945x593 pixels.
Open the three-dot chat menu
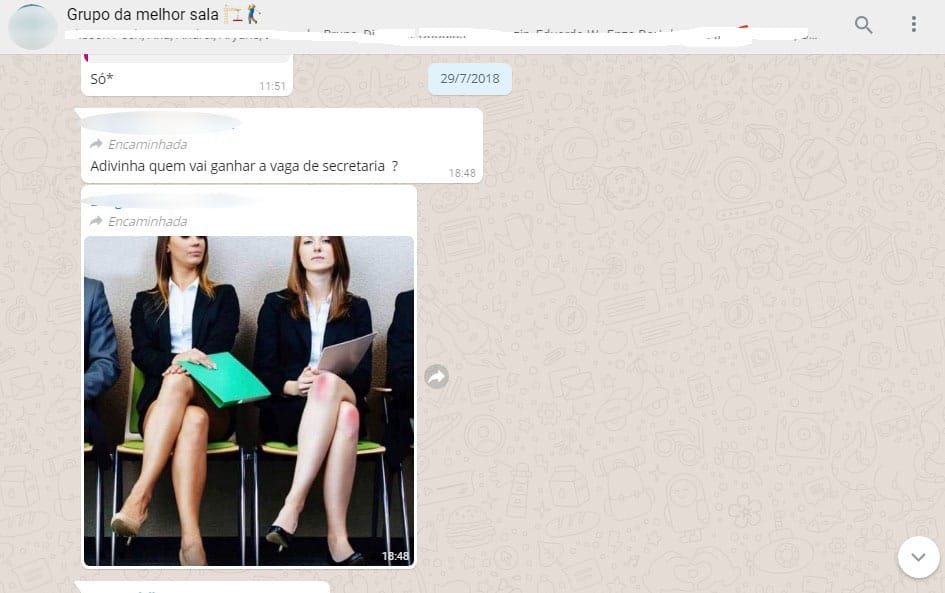pyautogui.click(x=913, y=25)
